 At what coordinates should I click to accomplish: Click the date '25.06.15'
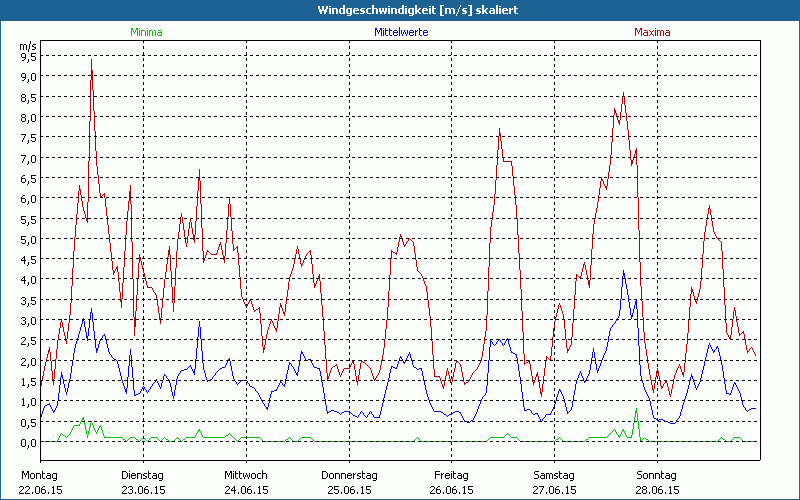click(349, 490)
